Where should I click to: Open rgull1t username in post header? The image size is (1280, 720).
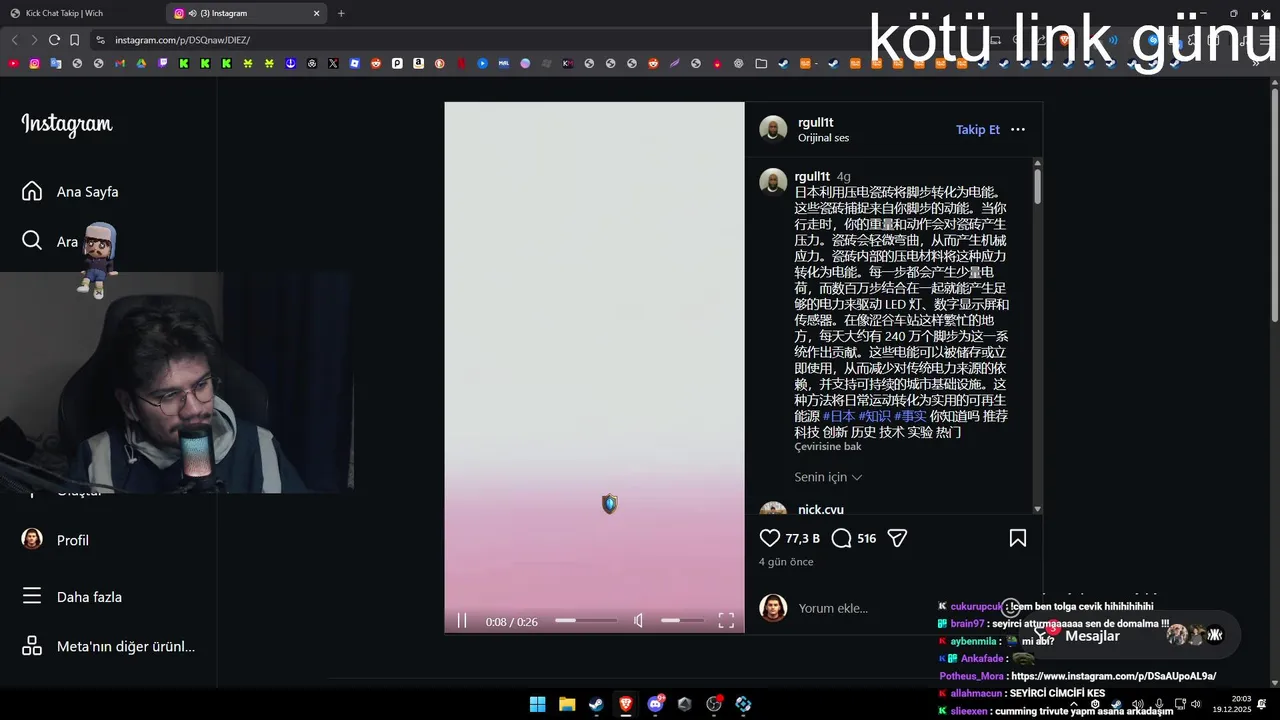pos(816,122)
